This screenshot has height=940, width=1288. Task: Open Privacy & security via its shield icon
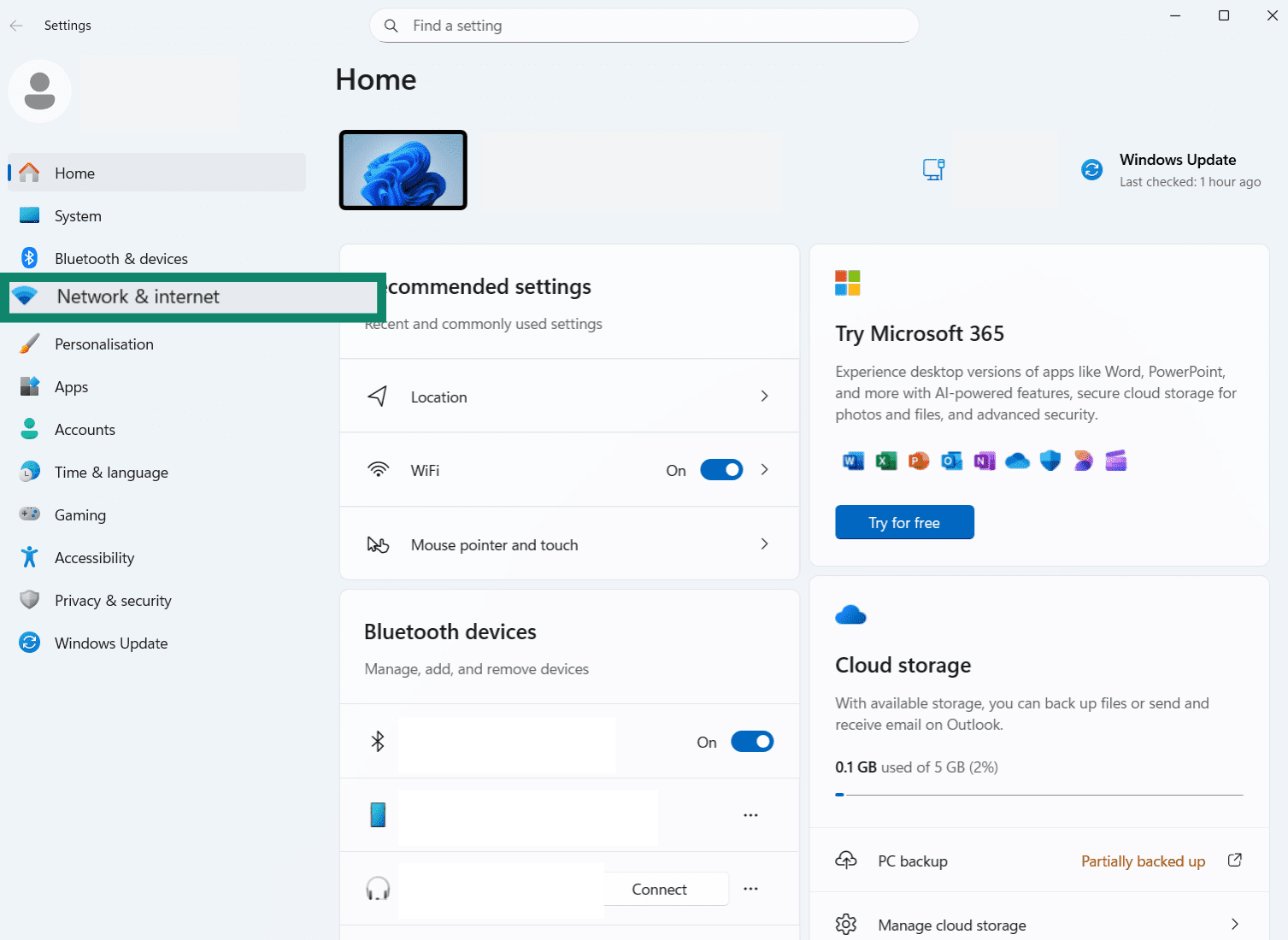(x=30, y=600)
